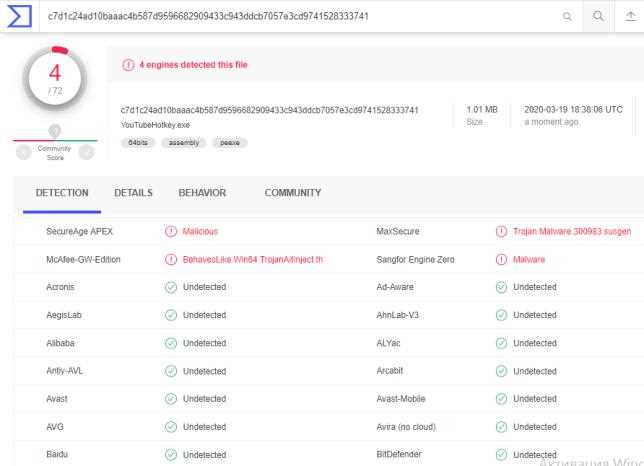Image resolution: width=644 pixels, height=466 pixels.
Task: Click the assembly tag
Action: click(x=184, y=142)
